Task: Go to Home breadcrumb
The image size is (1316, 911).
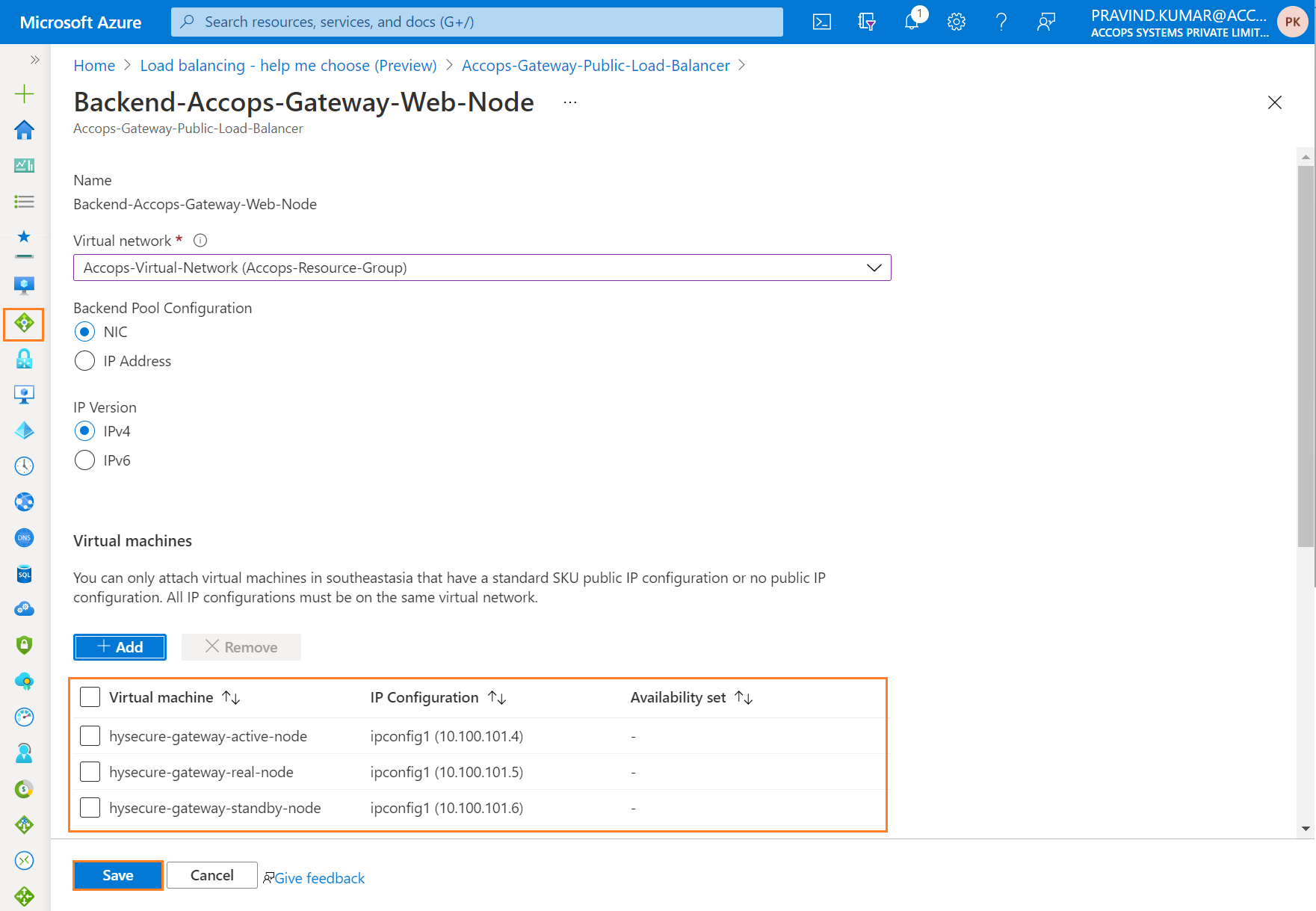Action: click(x=94, y=66)
